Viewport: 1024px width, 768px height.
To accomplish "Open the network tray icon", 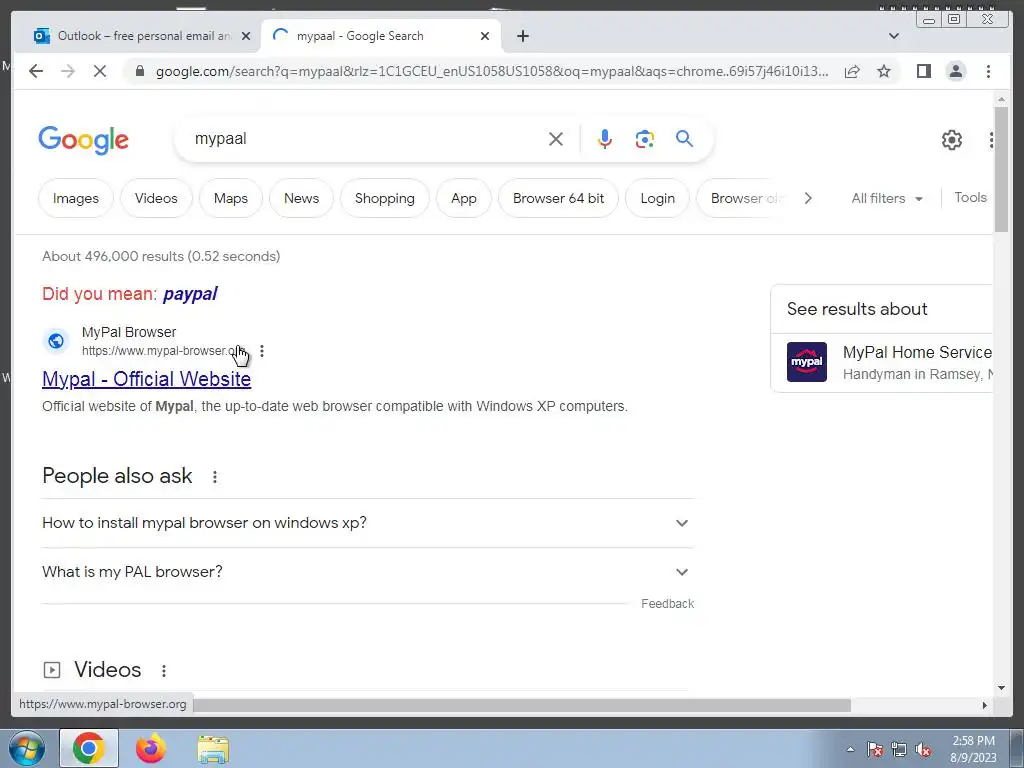I will pyautogui.click(x=899, y=750).
